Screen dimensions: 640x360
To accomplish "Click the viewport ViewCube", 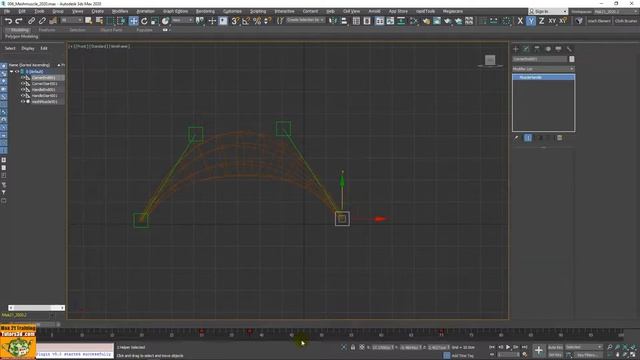I will click(x=490, y=60).
